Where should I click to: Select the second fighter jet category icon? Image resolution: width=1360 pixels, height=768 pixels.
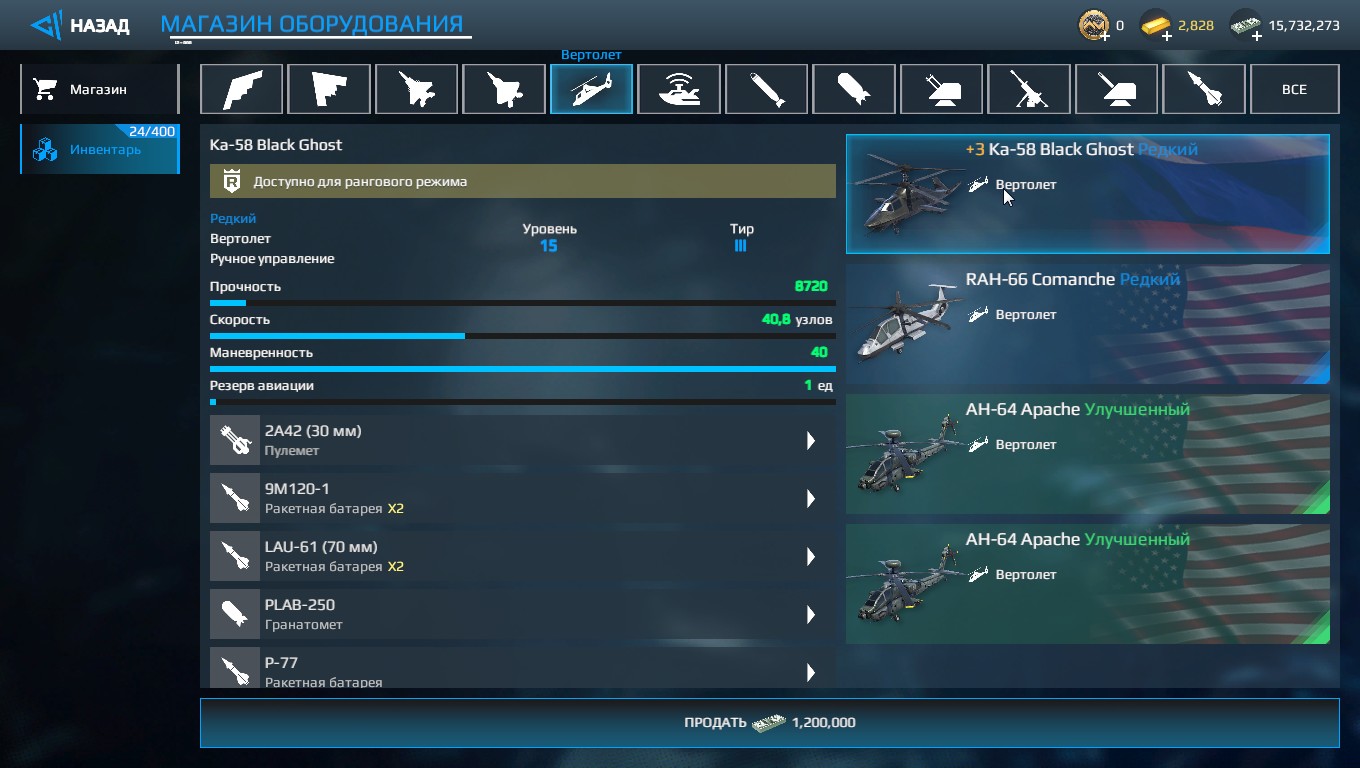(504, 89)
